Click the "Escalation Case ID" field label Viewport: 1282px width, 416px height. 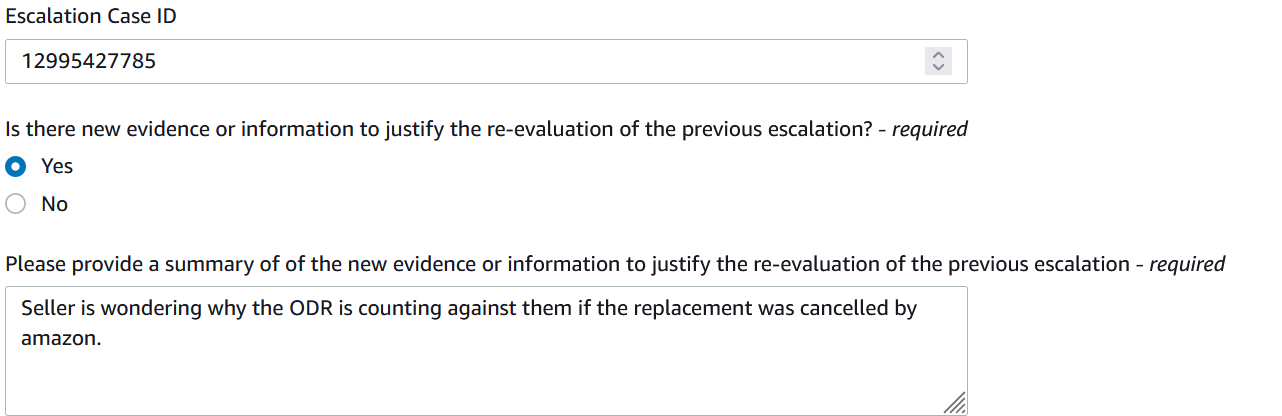[92, 16]
